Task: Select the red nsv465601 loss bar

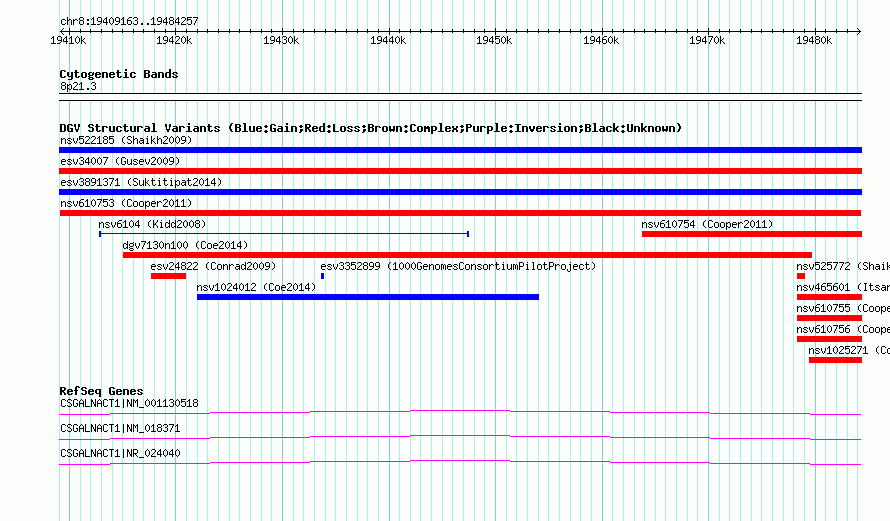Action: [829, 297]
